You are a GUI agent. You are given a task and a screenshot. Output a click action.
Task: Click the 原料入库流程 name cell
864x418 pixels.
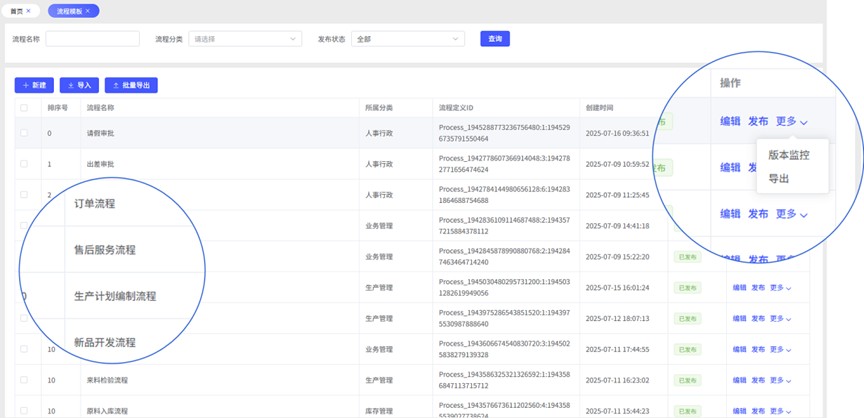coord(107,411)
